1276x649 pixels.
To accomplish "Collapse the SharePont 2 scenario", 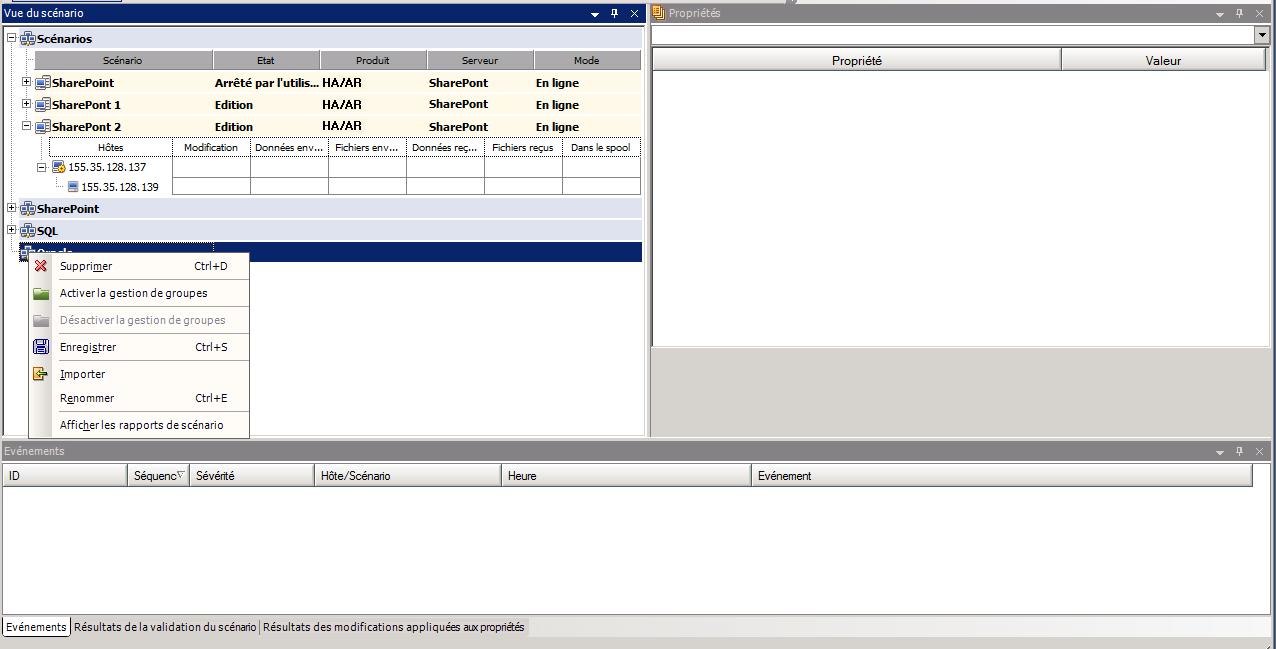I will (x=27, y=126).
